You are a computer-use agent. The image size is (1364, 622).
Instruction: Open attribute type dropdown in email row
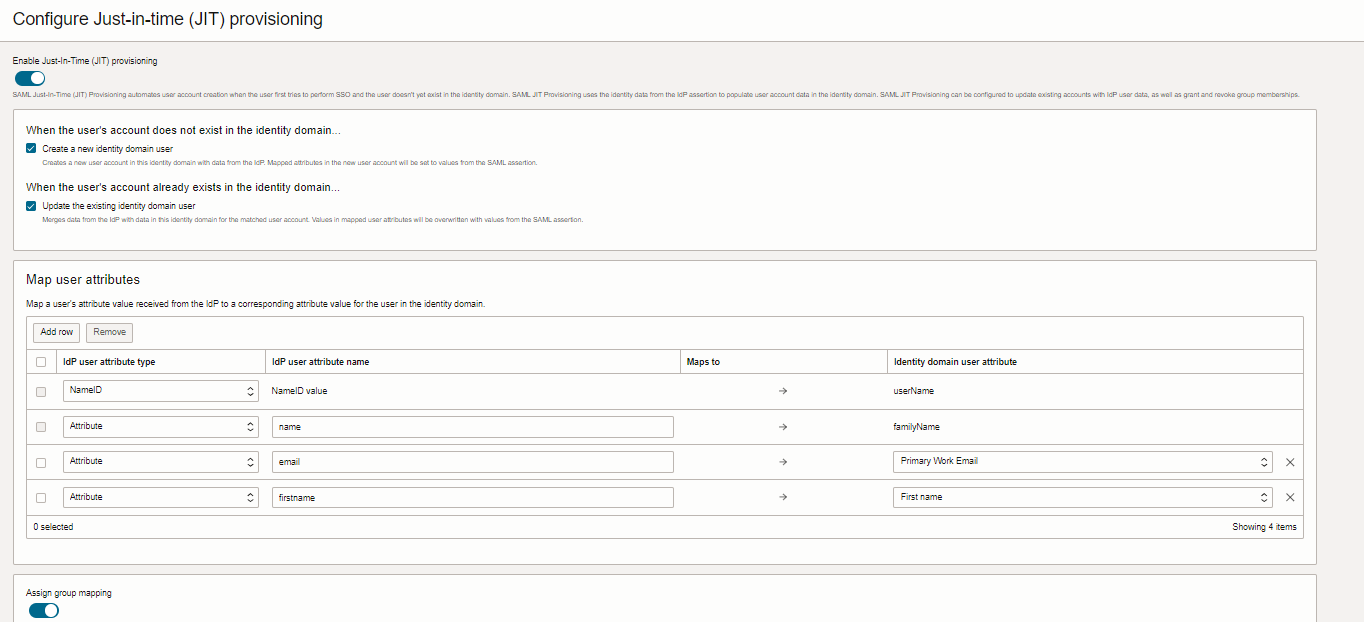[x=160, y=462]
